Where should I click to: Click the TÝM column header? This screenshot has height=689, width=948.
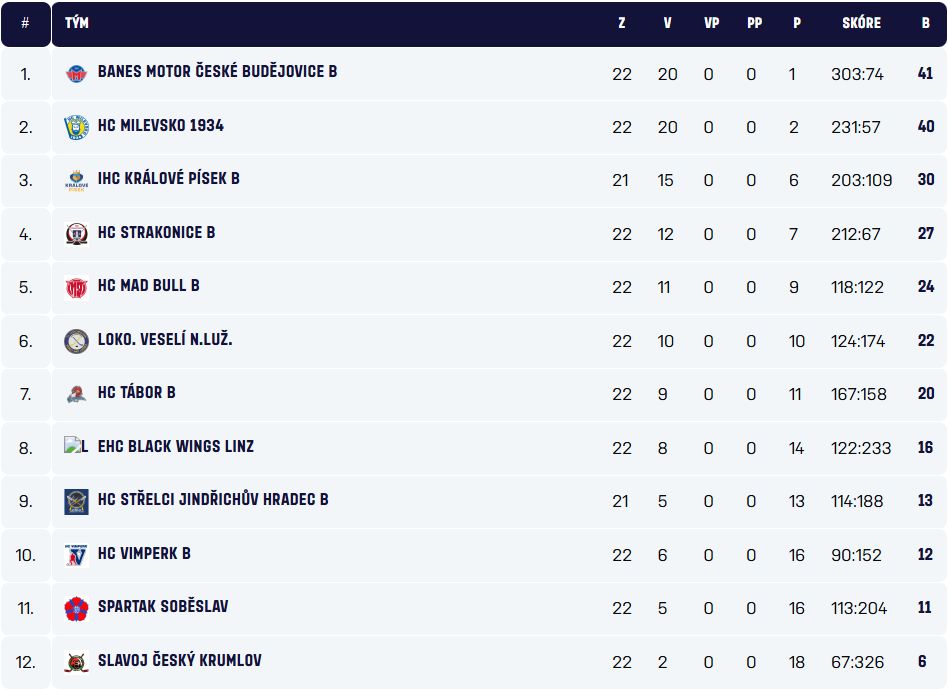(77, 23)
